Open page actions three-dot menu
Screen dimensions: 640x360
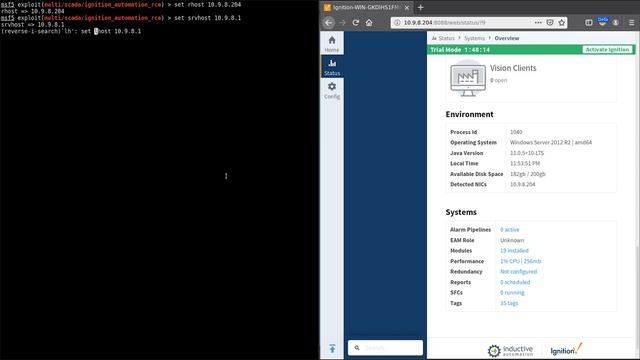(x=538, y=22)
